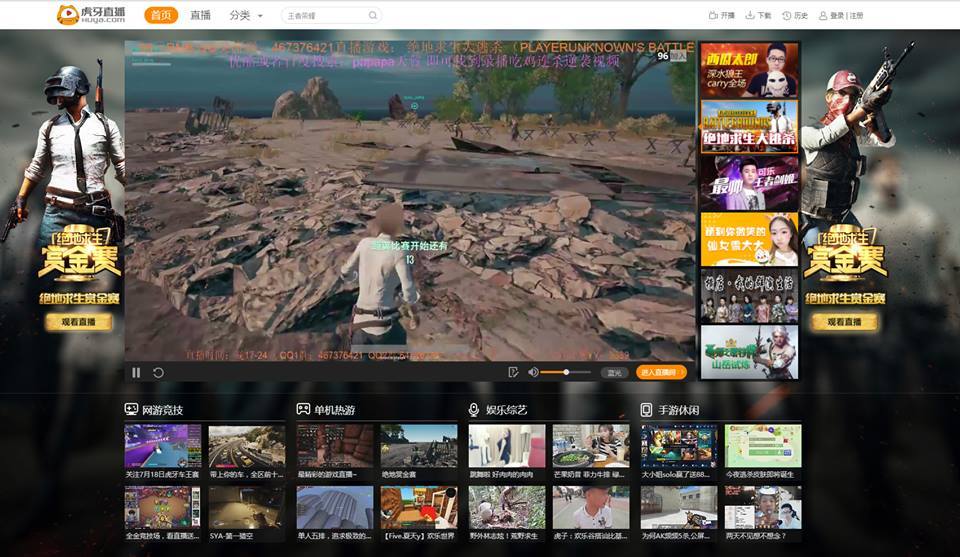Click the Huya 虎牙直播 logo
The width and height of the screenshot is (960, 557).
pyautogui.click(x=91, y=15)
